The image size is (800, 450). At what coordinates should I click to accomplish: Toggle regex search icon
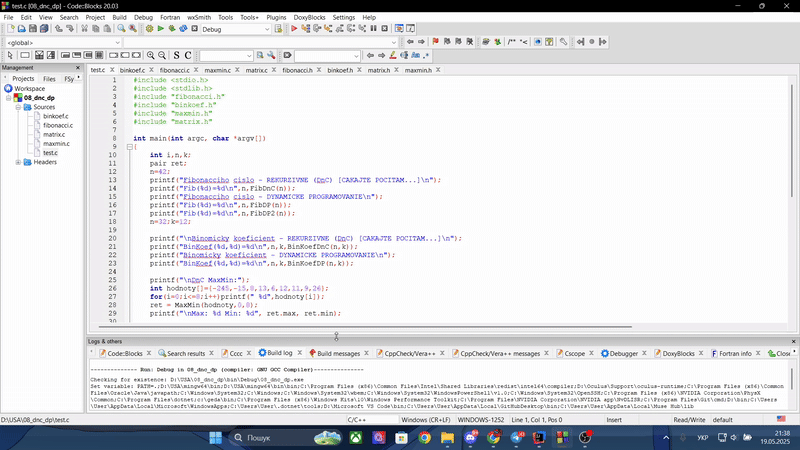point(427,55)
